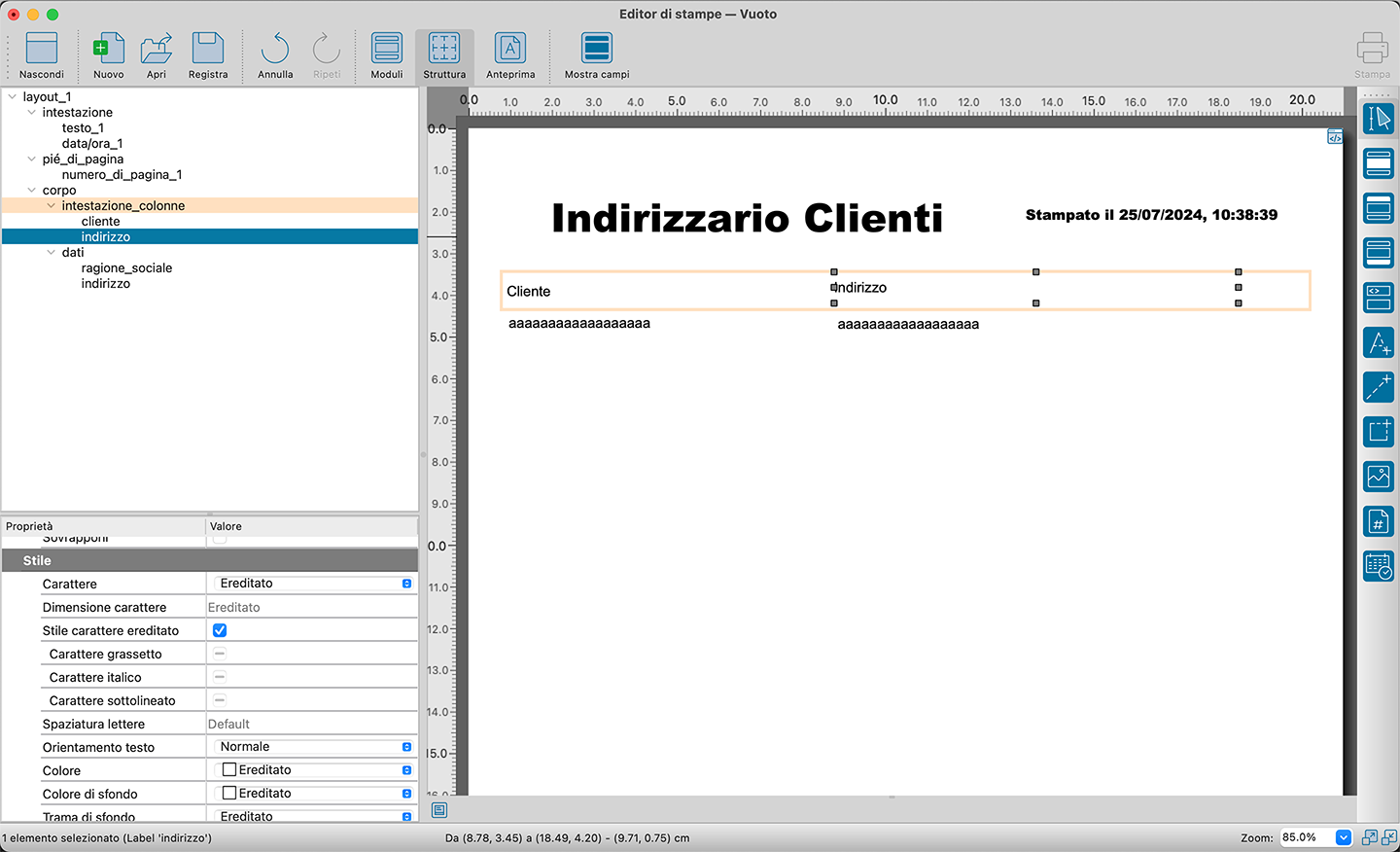
Task: Click the page number (#) tool
Action: pyautogui.click(x=1378, y=521)
